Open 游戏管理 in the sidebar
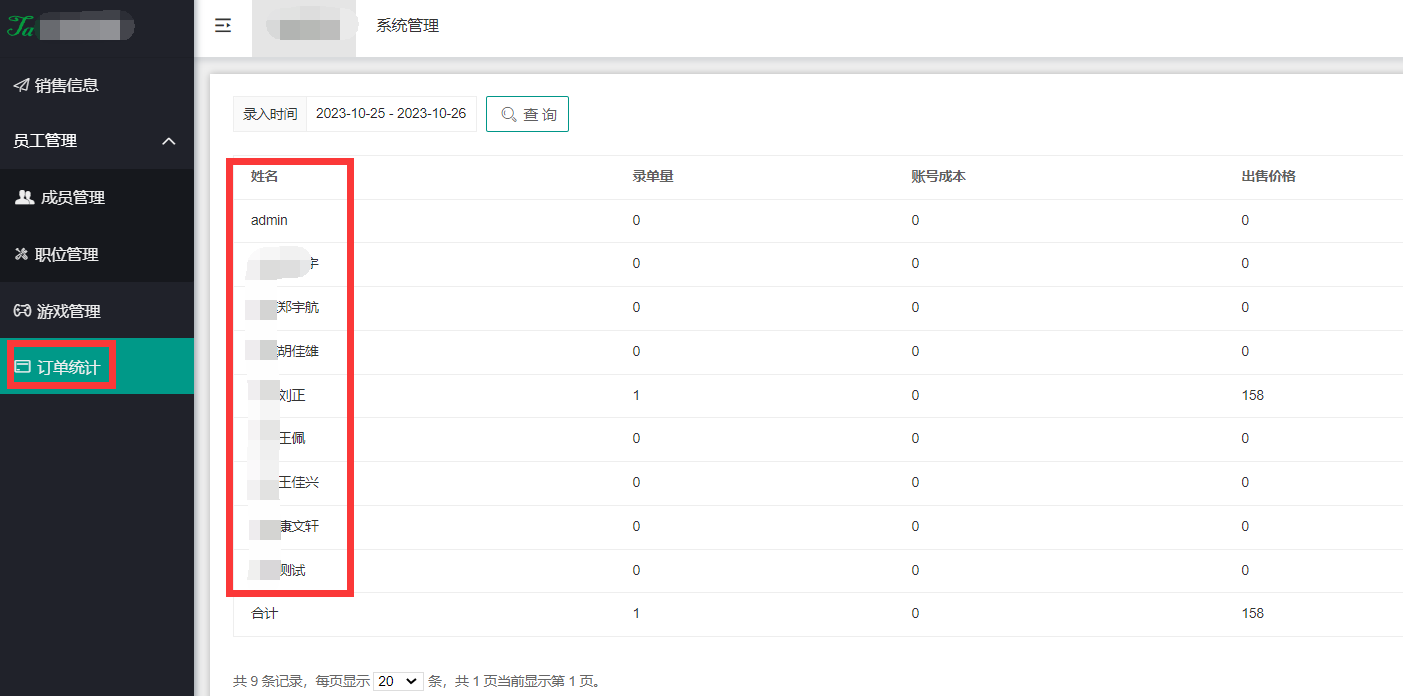The height and width of the screenshot is (696, 1403). (x=97, y=311)
